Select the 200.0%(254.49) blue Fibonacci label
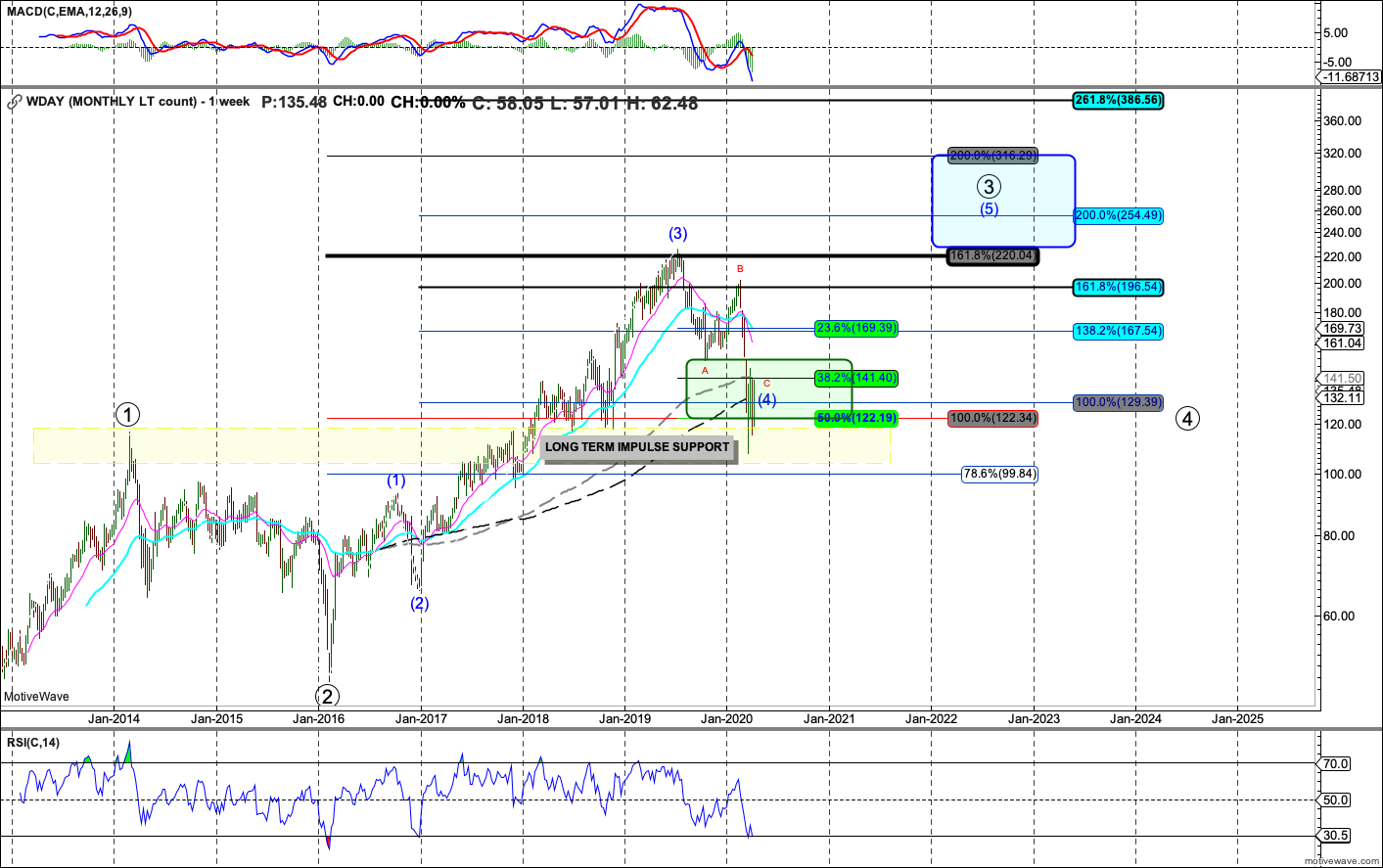The height and width of the screenshot is (868, 1383). coord(1118,215)
